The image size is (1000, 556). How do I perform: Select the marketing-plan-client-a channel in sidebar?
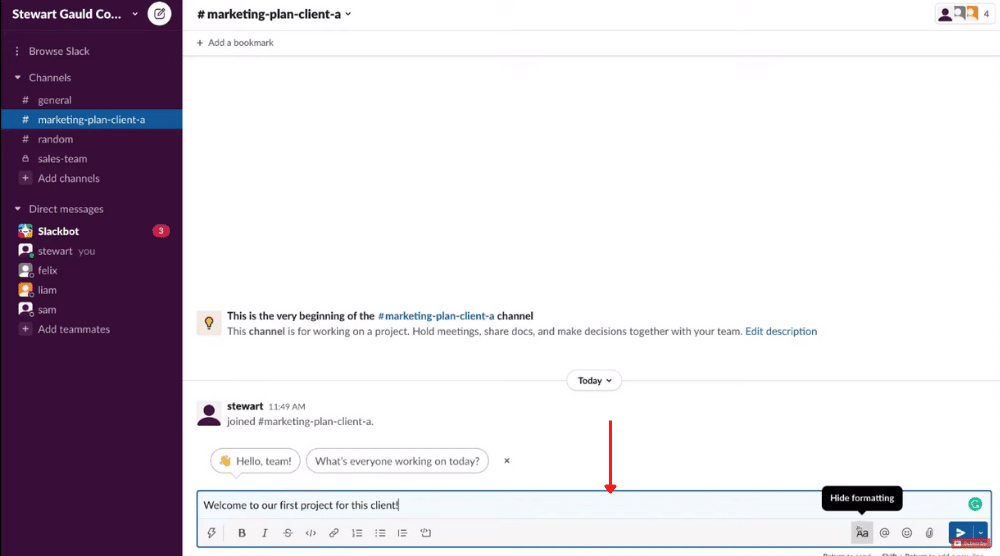(91, 119)
